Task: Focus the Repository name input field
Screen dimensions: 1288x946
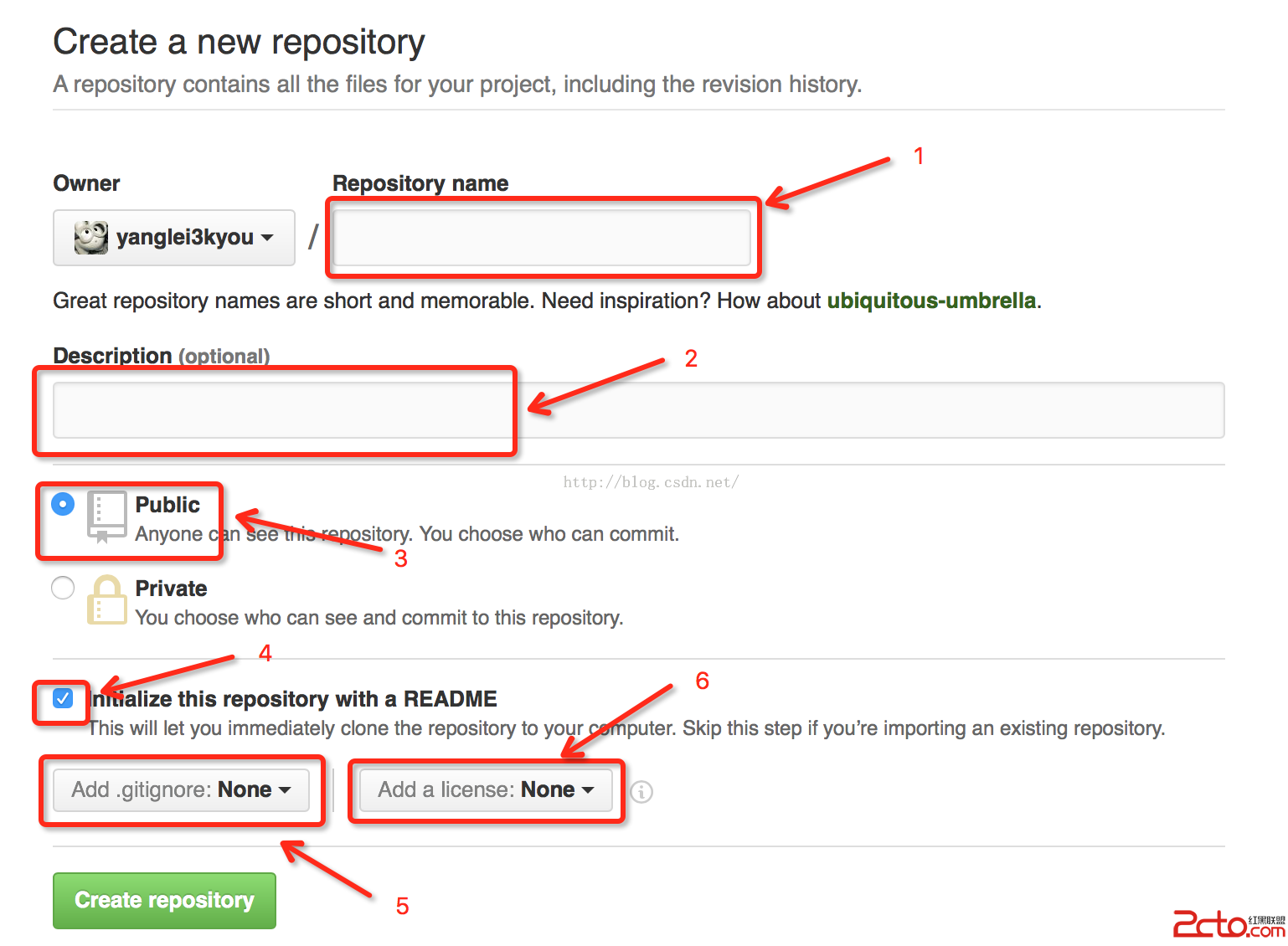Action: click(x=542, y=238)
